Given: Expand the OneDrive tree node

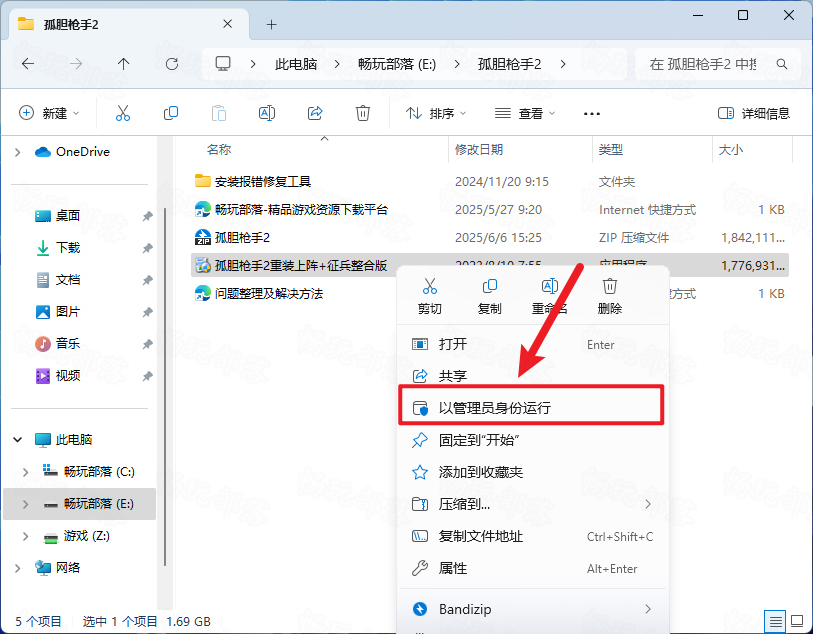Looking at the screenshot, I should tap(18, 152).
